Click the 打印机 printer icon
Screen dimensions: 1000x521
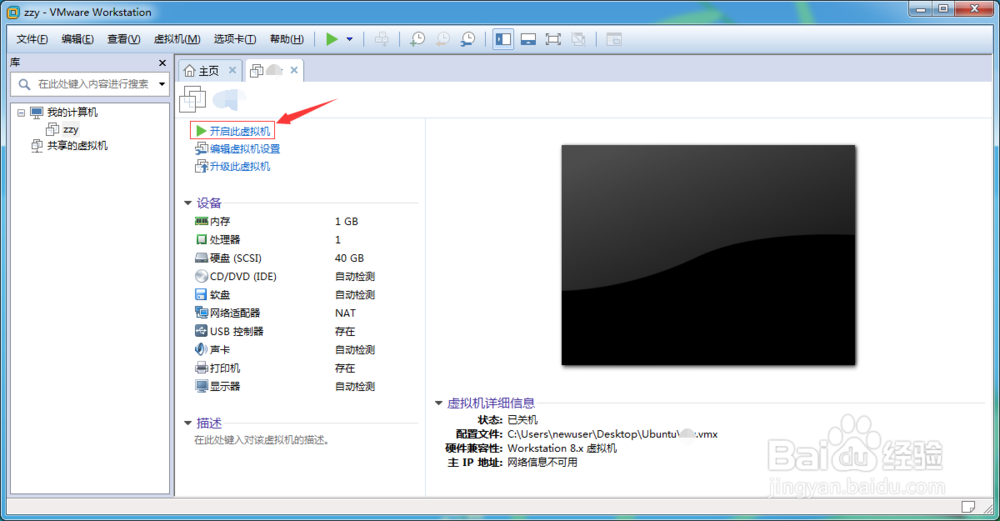pos(201,368)
